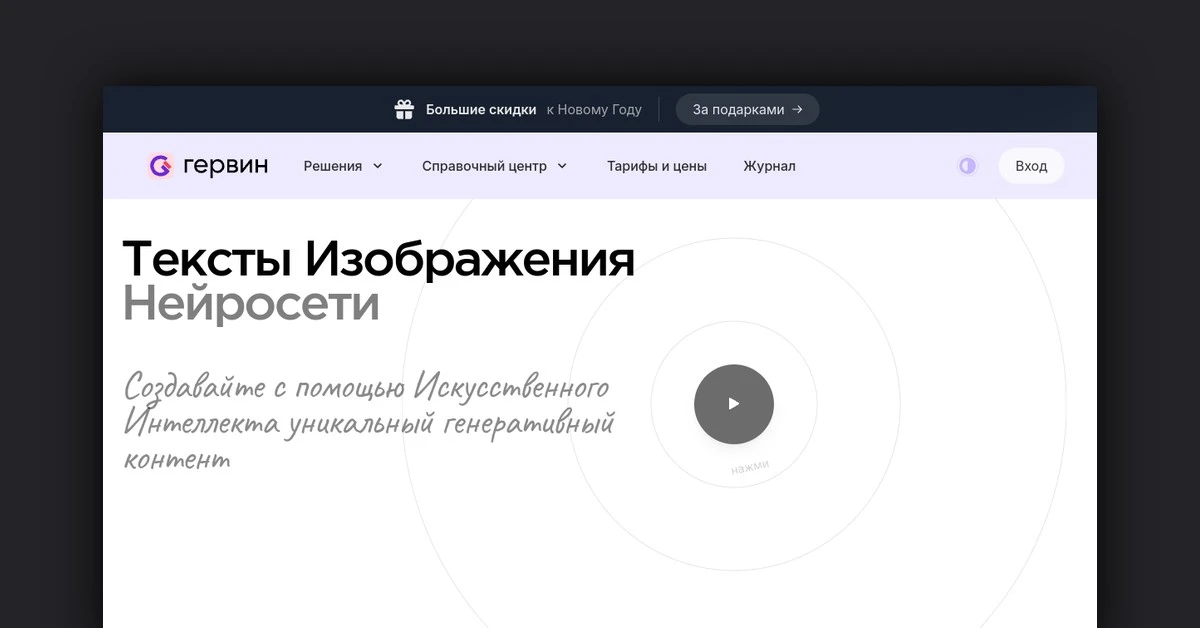The image size is (1200, 628).
Task: Click the "нажми" label under play button
Action: (x=749, y=467)
